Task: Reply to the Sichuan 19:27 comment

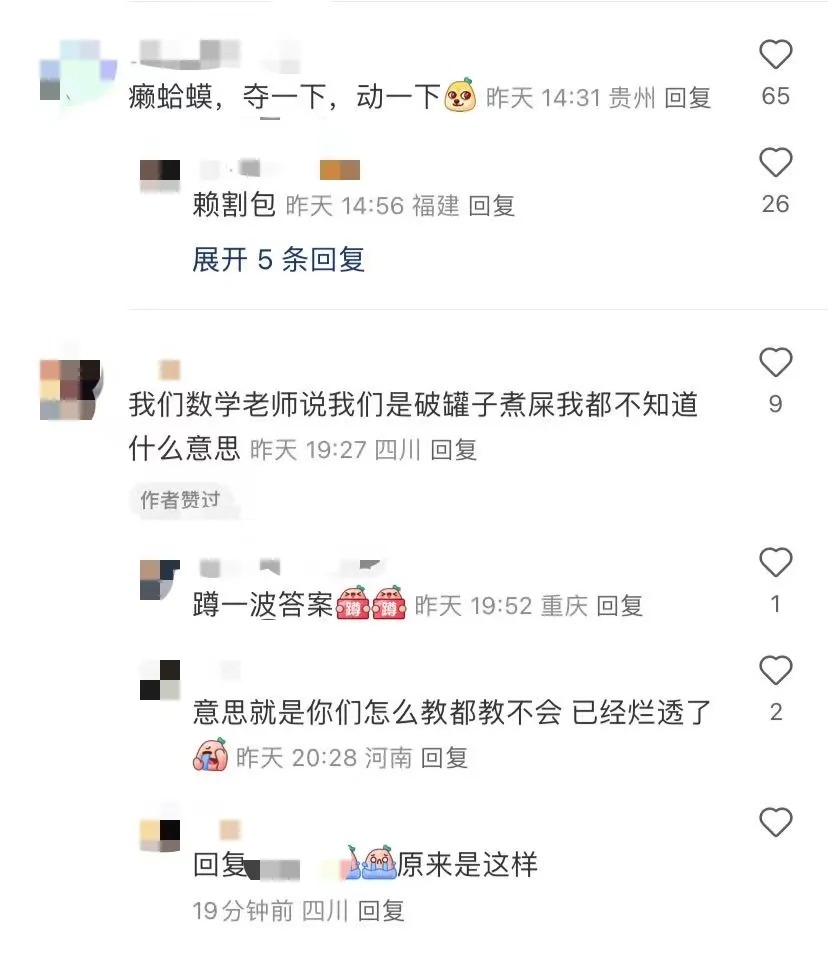Action: click(x=454, y=450)
